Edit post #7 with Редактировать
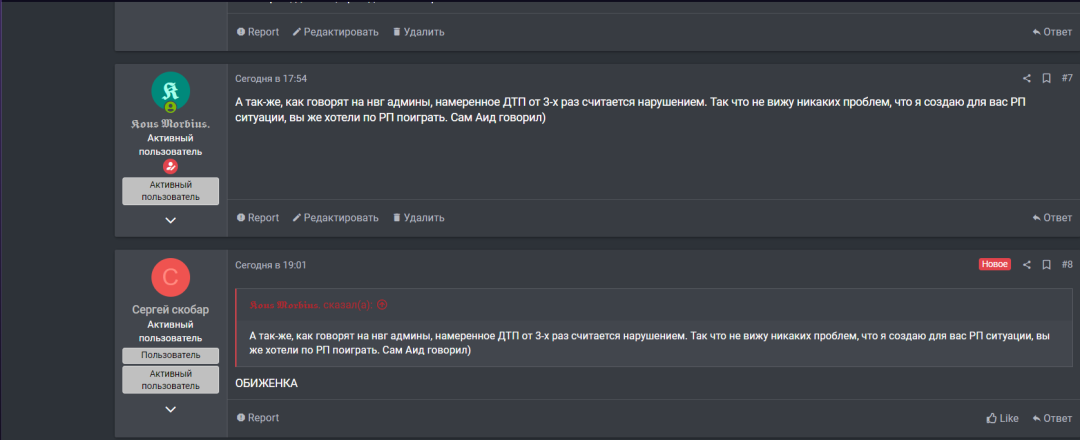This screenshot has width=1080, height=440. (335, 218)
